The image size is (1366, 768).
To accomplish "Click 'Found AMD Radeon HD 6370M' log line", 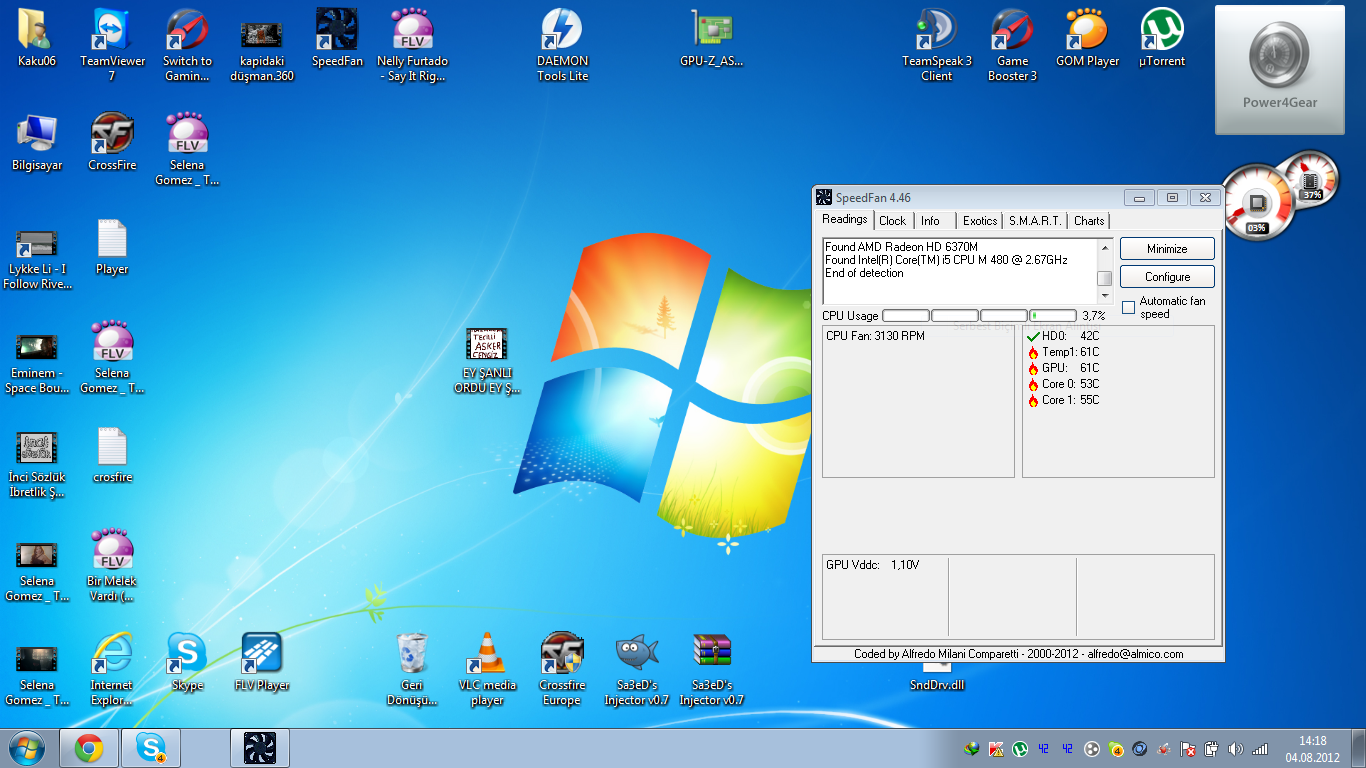I will [901, 247].
